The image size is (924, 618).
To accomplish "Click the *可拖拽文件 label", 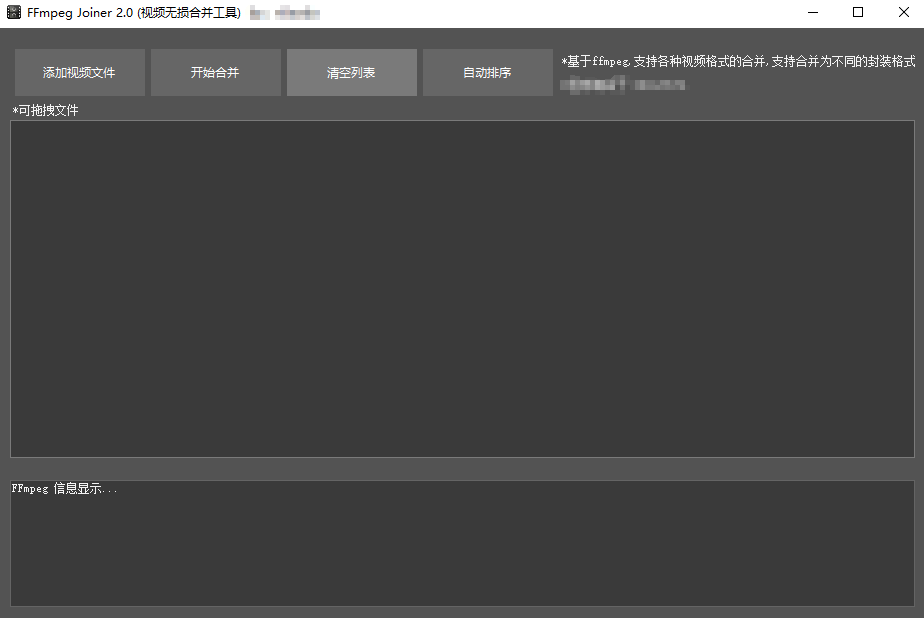I will tap(45, 110).
